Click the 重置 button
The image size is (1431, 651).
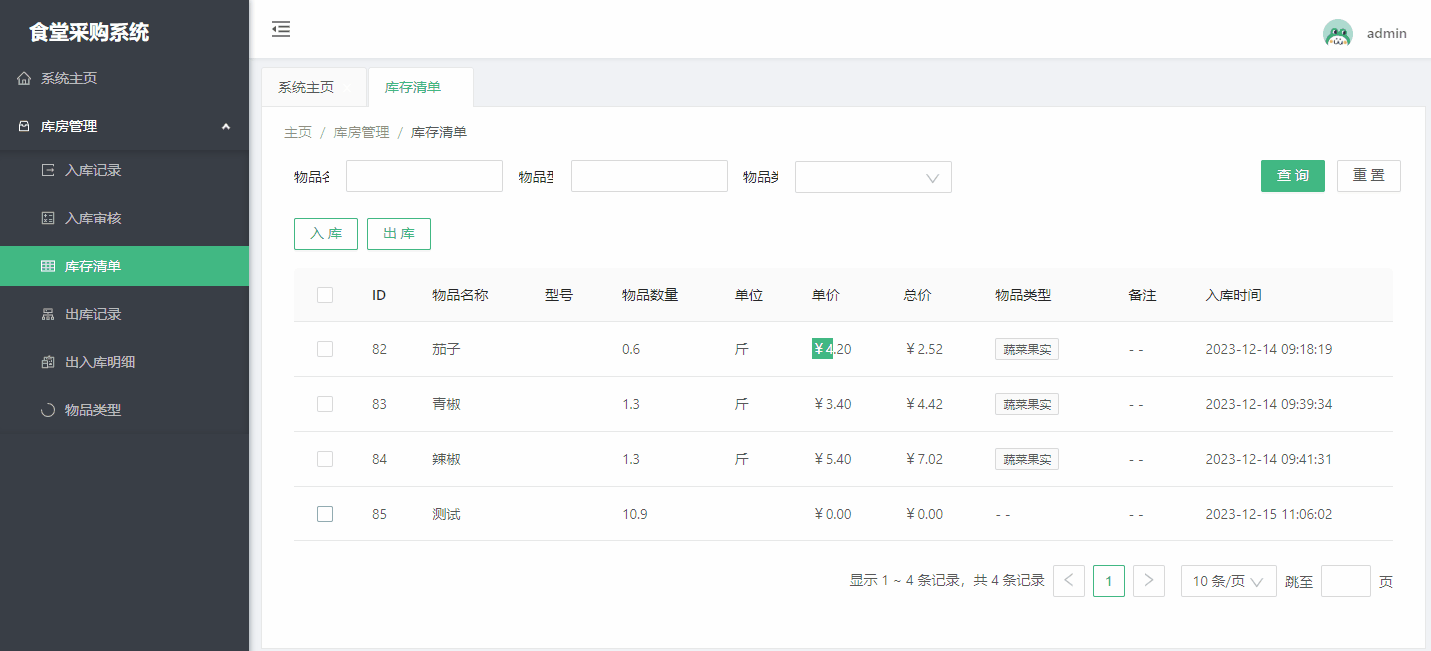[x=1369, y=175]
